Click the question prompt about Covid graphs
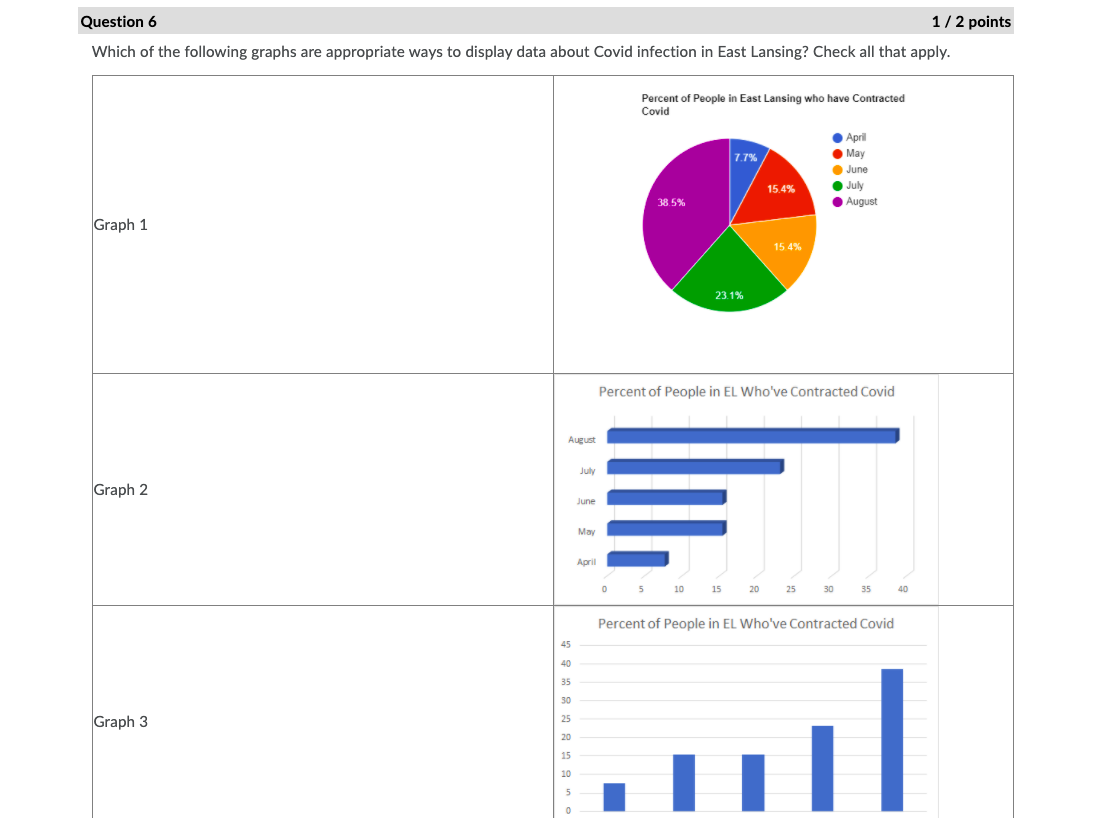This screenshot has height=818, width=1115. [521, 52]
